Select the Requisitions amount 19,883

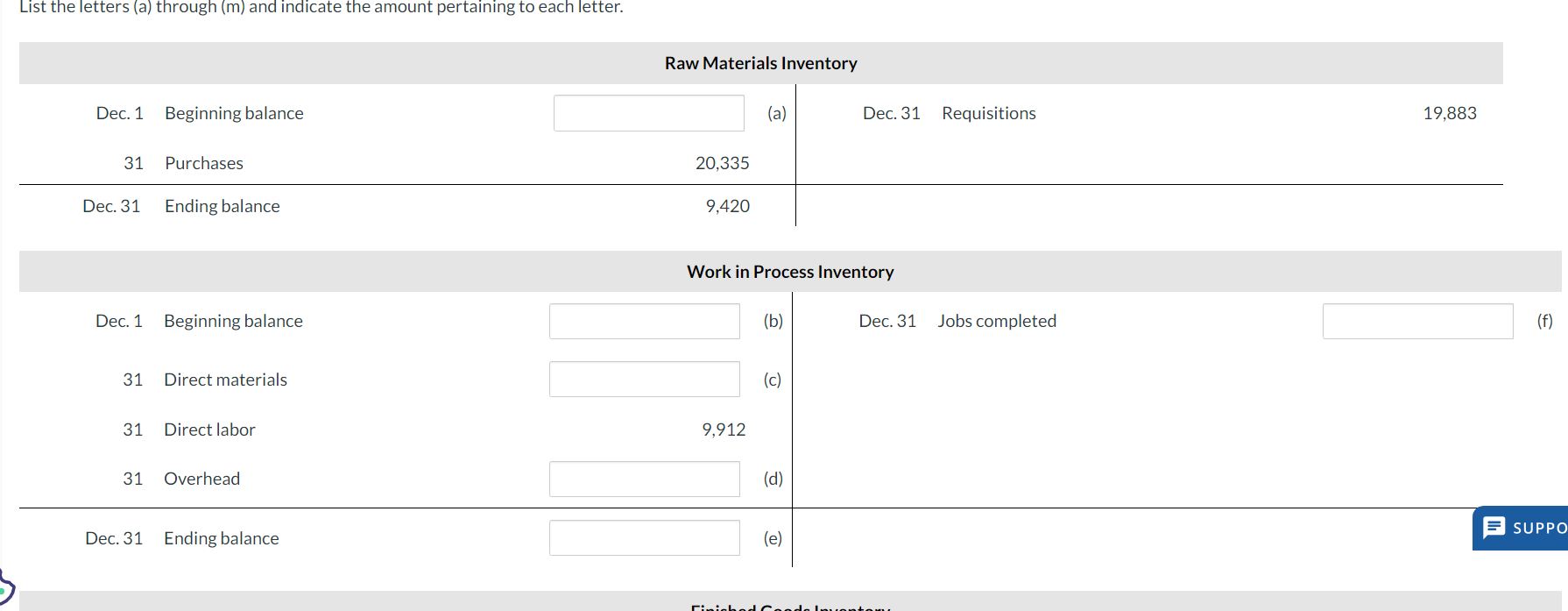pyautogui.click(x=1450, y=112)
